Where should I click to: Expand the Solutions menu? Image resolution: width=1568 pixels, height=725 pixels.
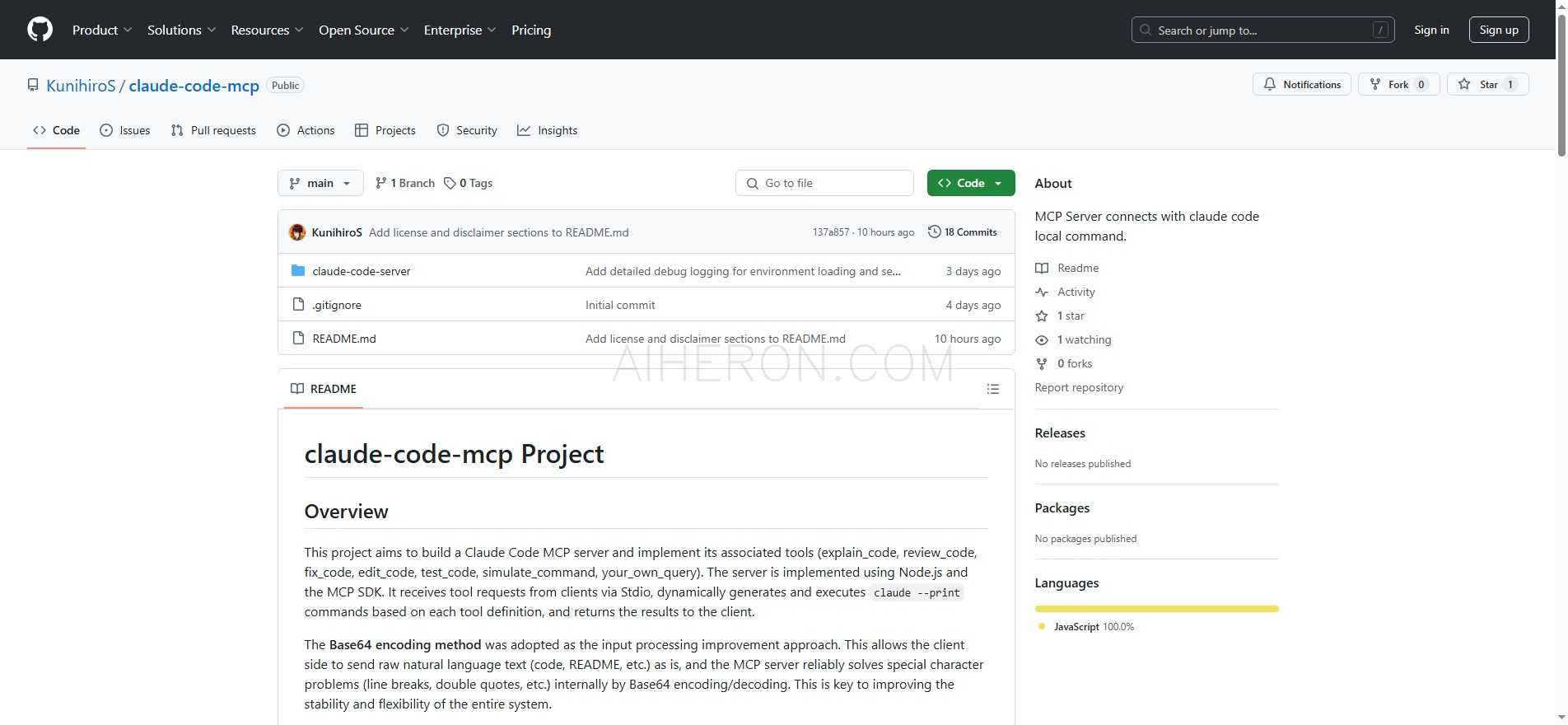click(182, 30)
